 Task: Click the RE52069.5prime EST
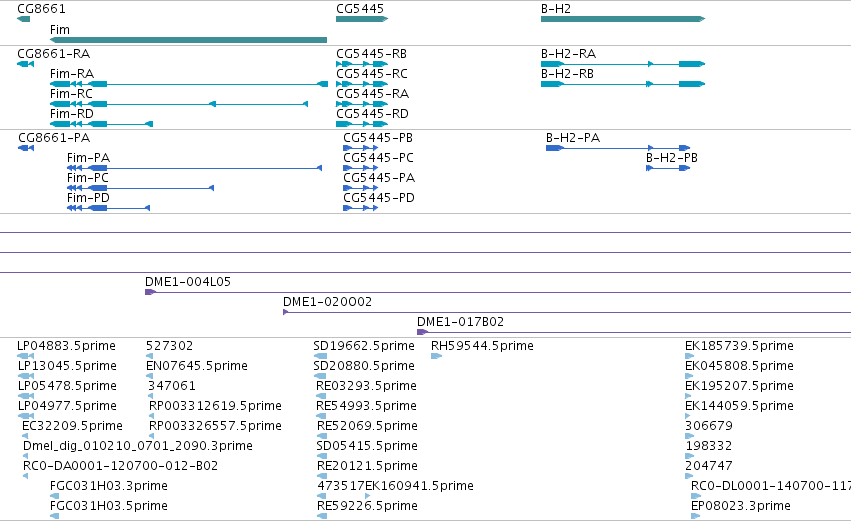(322, 436)
